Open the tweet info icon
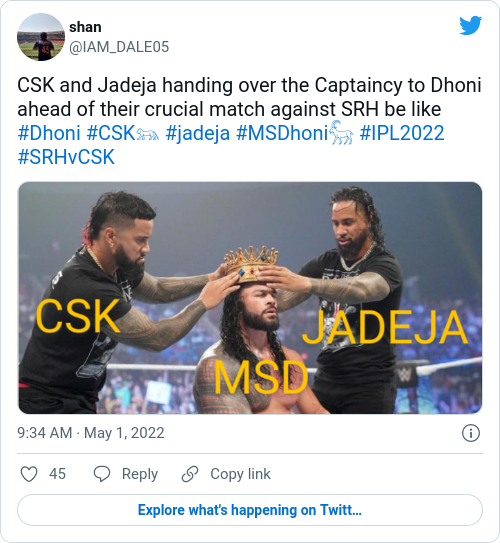Image resolution: width=500 pixels, height=543 pixels. pyautogui.click(x=471, y=433)
